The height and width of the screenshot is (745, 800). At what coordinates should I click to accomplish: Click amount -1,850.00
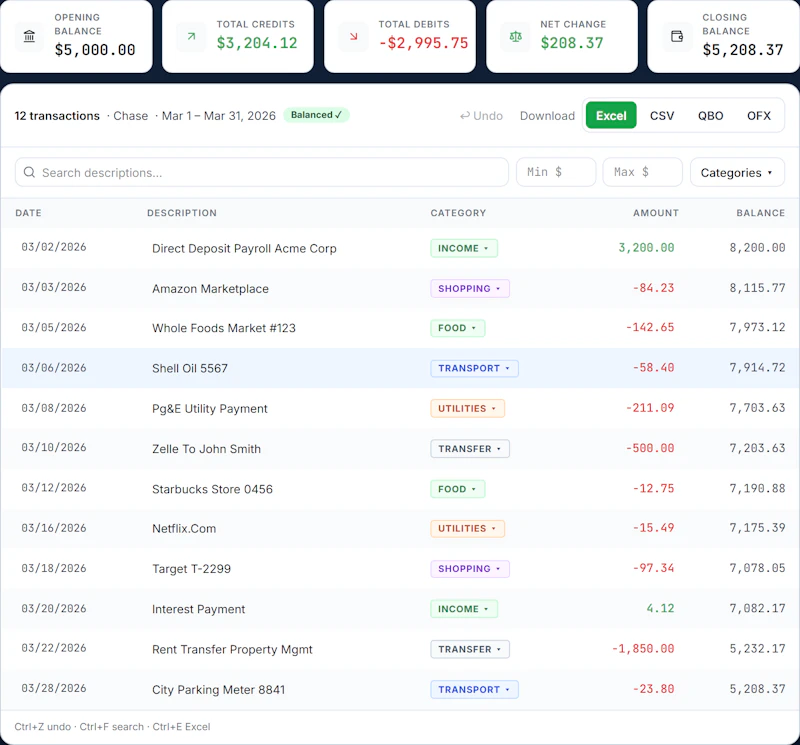(x=643, y=649)
